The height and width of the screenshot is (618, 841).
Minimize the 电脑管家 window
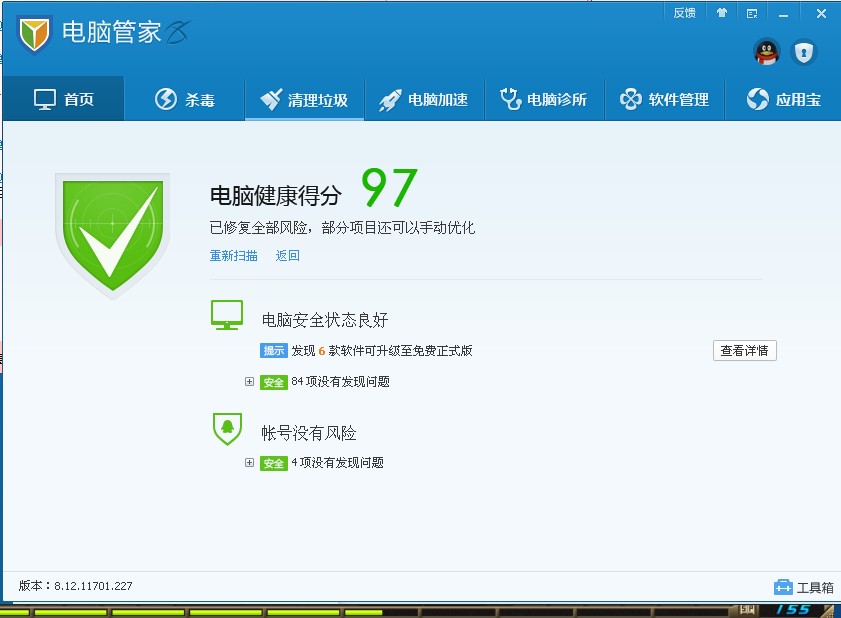tap(784, 14)
